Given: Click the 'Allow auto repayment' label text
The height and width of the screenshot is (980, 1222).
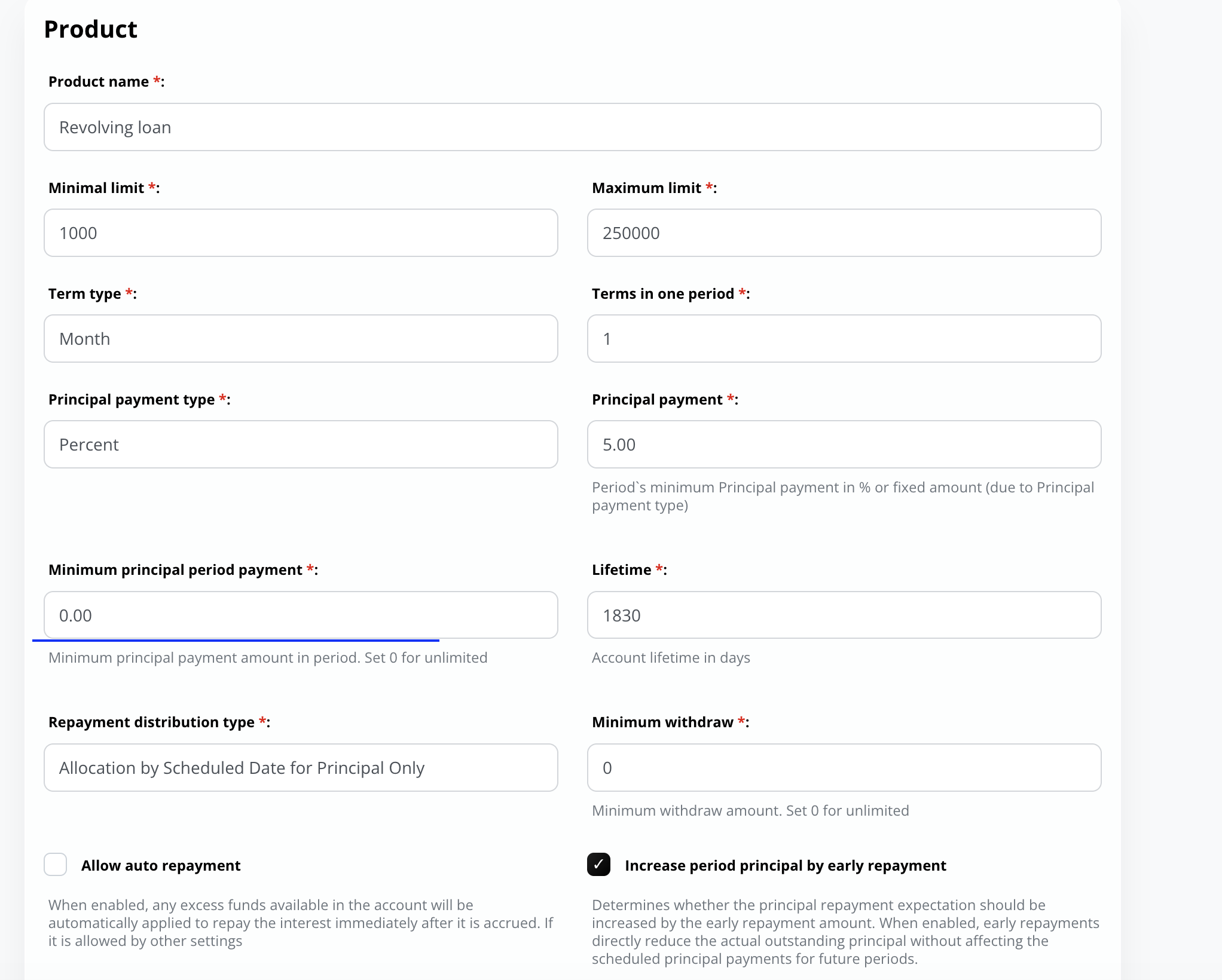Looking at the screenshot, I should click(x=161, y=866).
